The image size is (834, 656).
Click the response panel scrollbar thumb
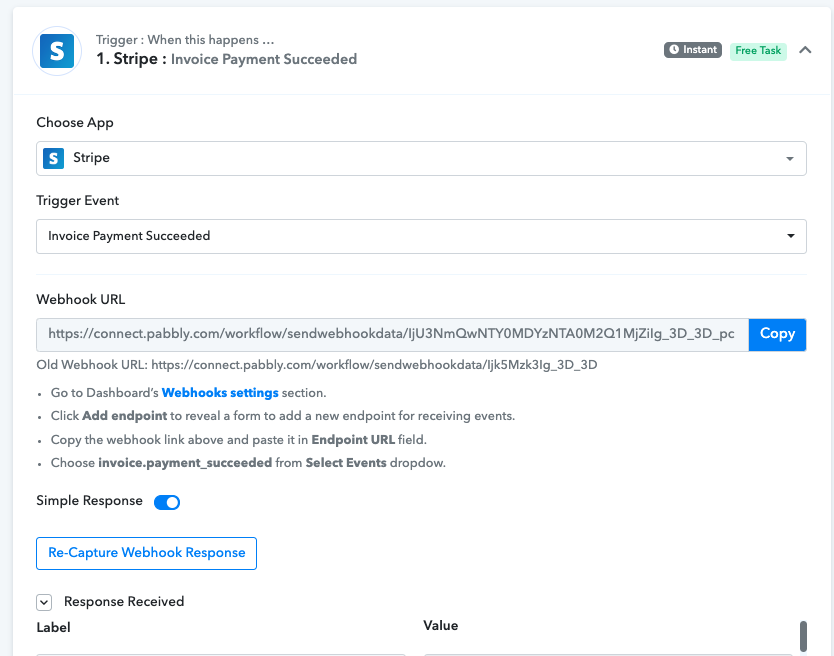[803, 635]
